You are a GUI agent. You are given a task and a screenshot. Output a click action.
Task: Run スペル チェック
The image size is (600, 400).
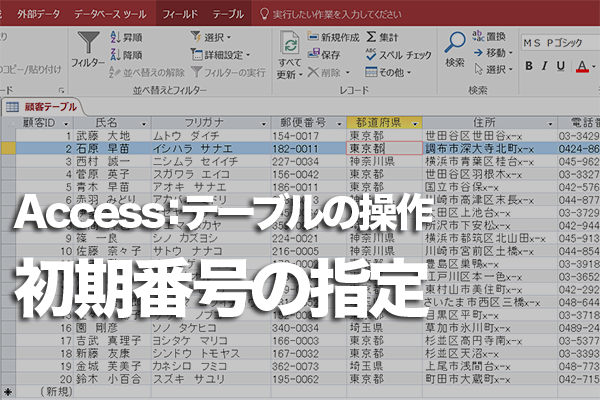pyautogui.click(x=398, y=55)
